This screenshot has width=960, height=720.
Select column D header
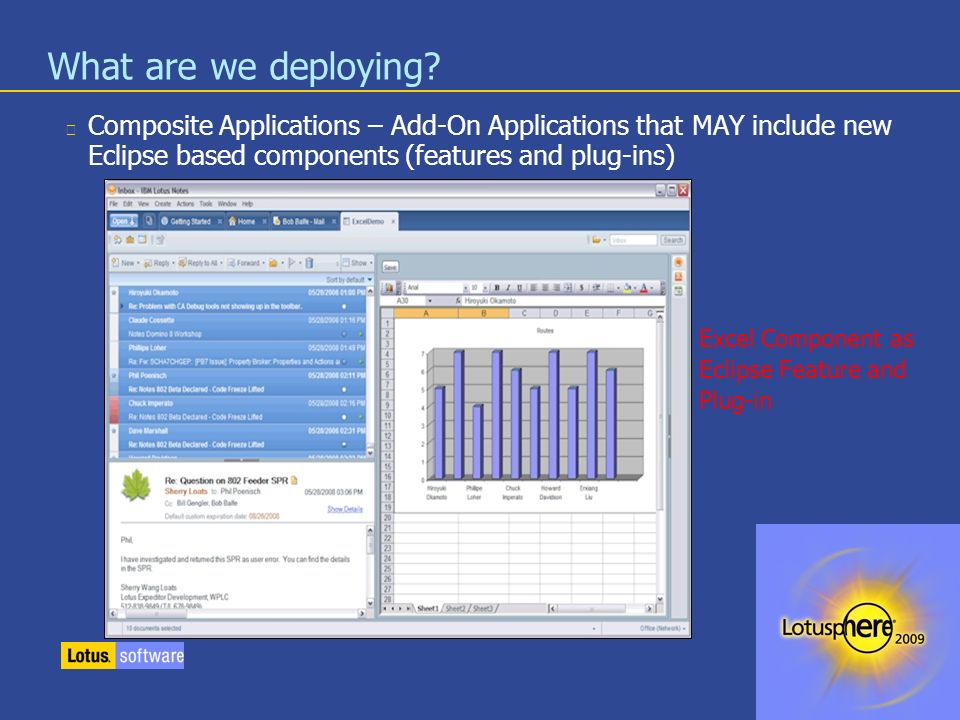(x=556, y=313)
